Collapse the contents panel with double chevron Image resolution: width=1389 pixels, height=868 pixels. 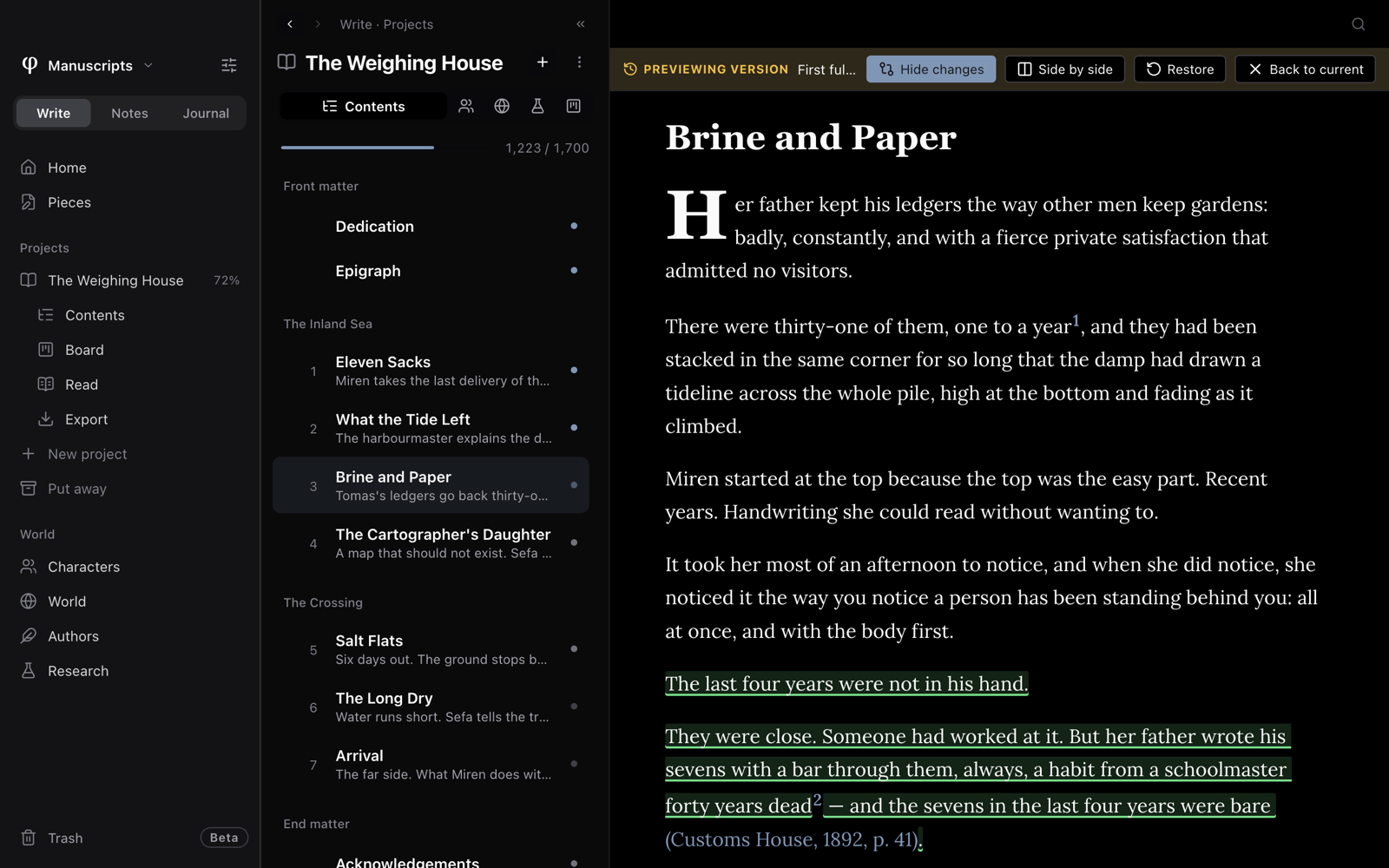click(581, 24)
